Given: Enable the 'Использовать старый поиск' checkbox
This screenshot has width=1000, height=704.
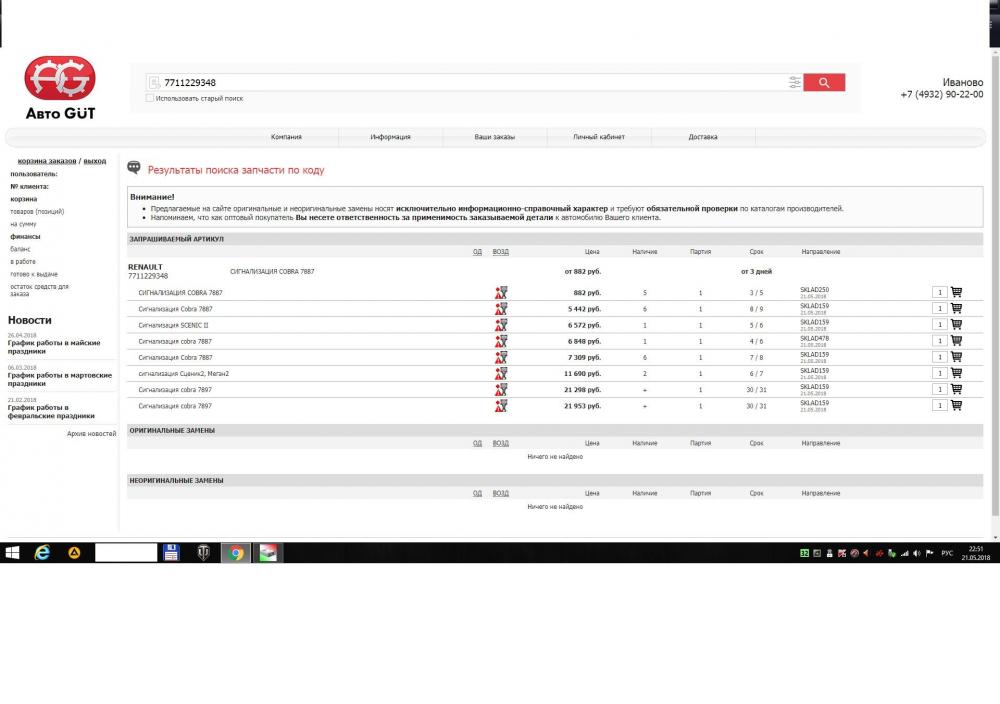Looking at the screenshot, I should pyautogui.click(x=150, y=98).
